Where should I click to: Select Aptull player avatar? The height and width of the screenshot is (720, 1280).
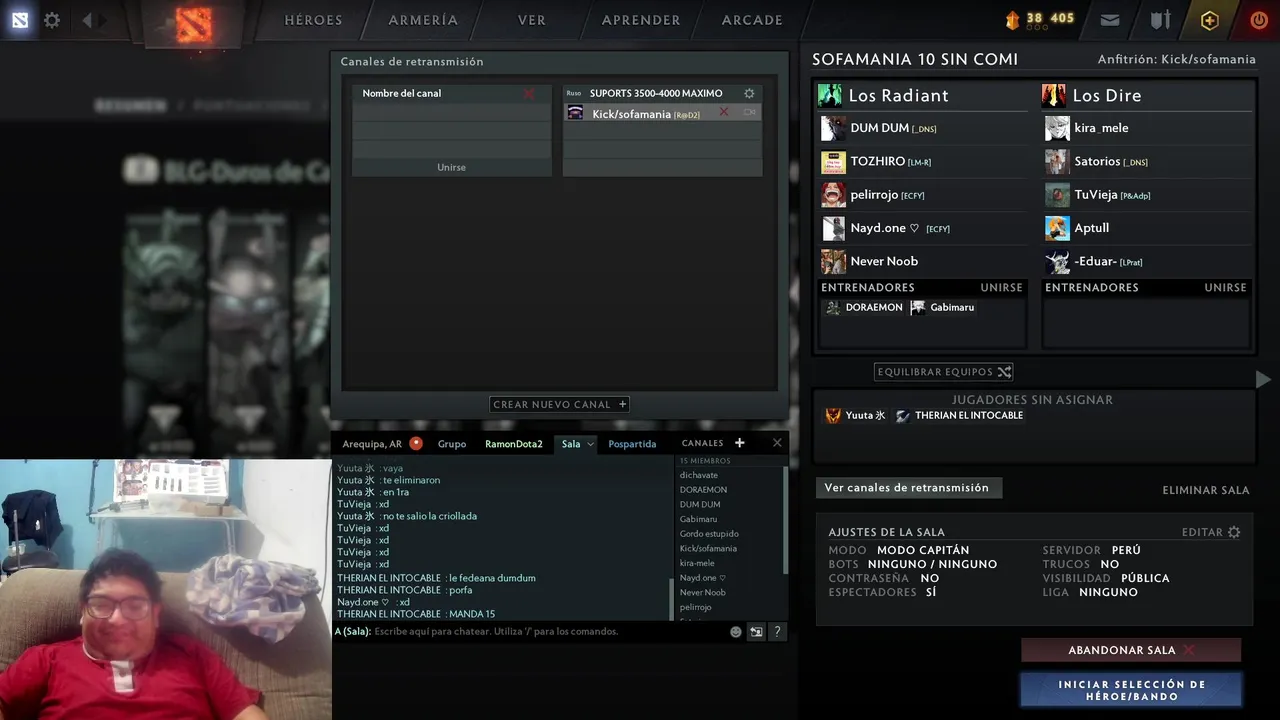coord(1057,228)
